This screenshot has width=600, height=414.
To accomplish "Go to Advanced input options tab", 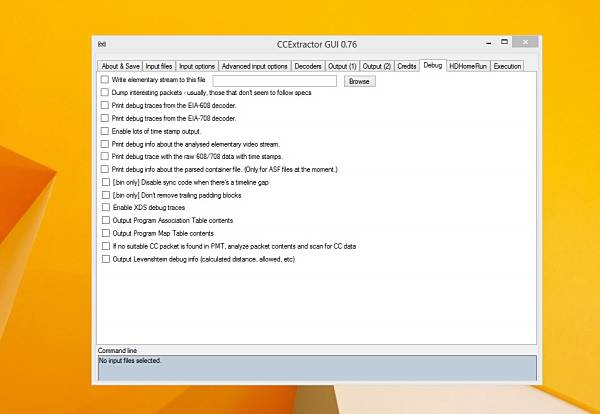I will coord(254,66).
